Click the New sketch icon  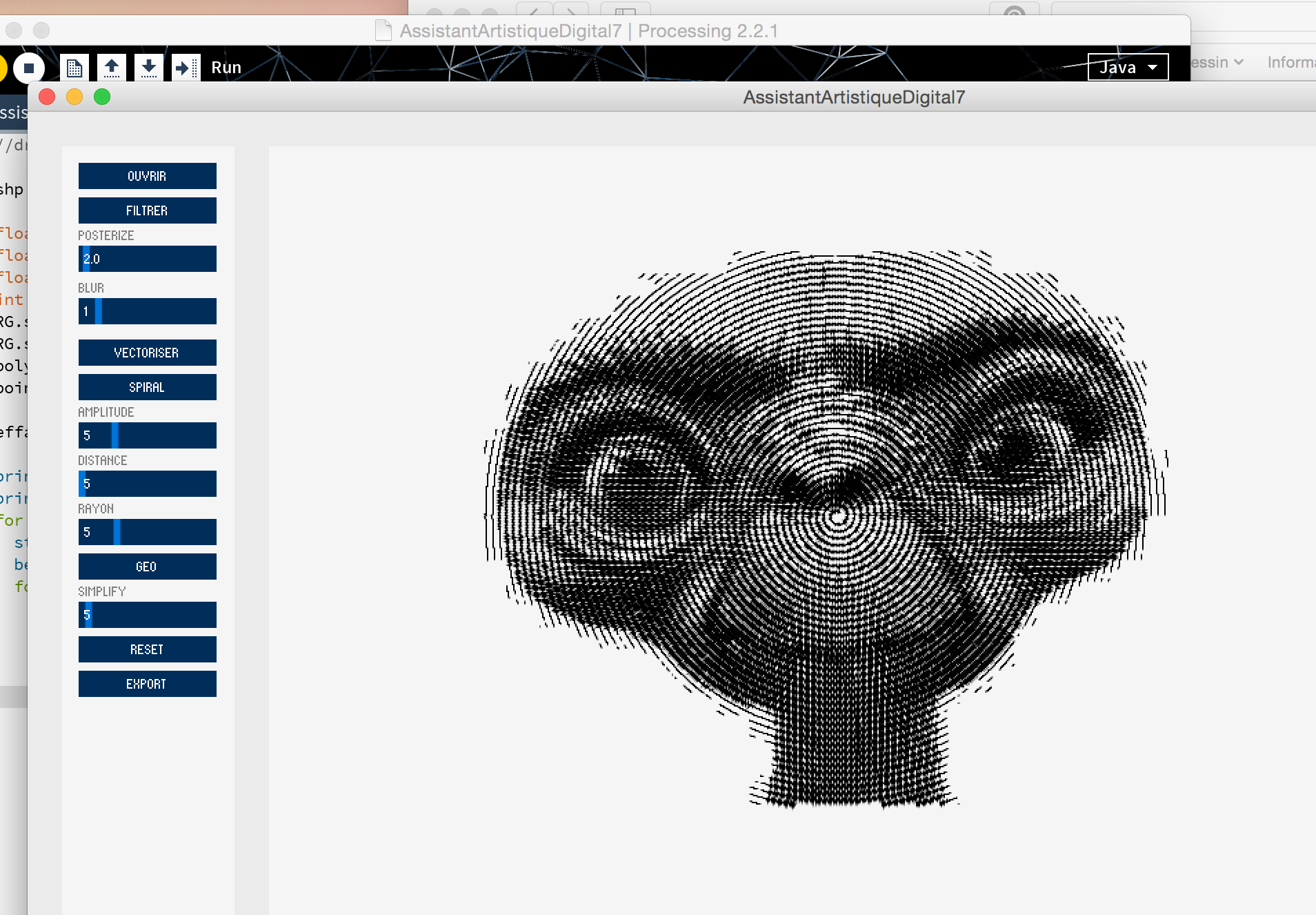pos(74,68)
